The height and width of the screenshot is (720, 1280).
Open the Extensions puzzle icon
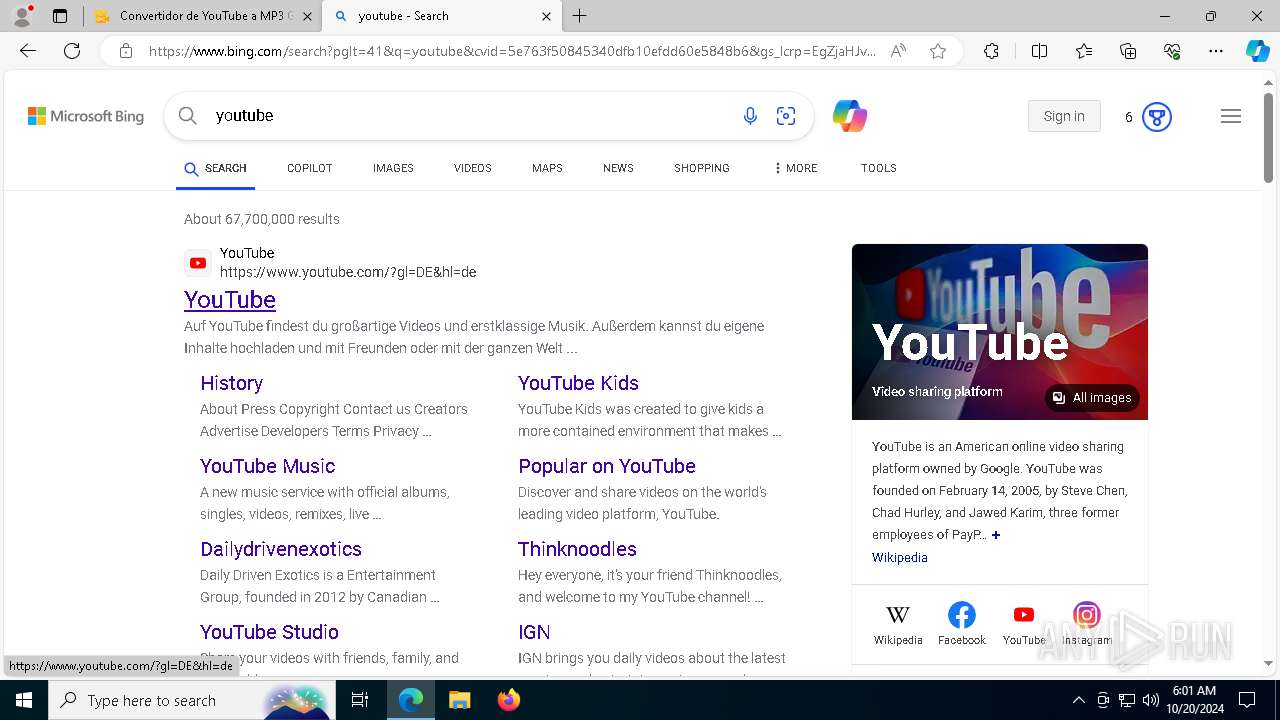[991, 51]
